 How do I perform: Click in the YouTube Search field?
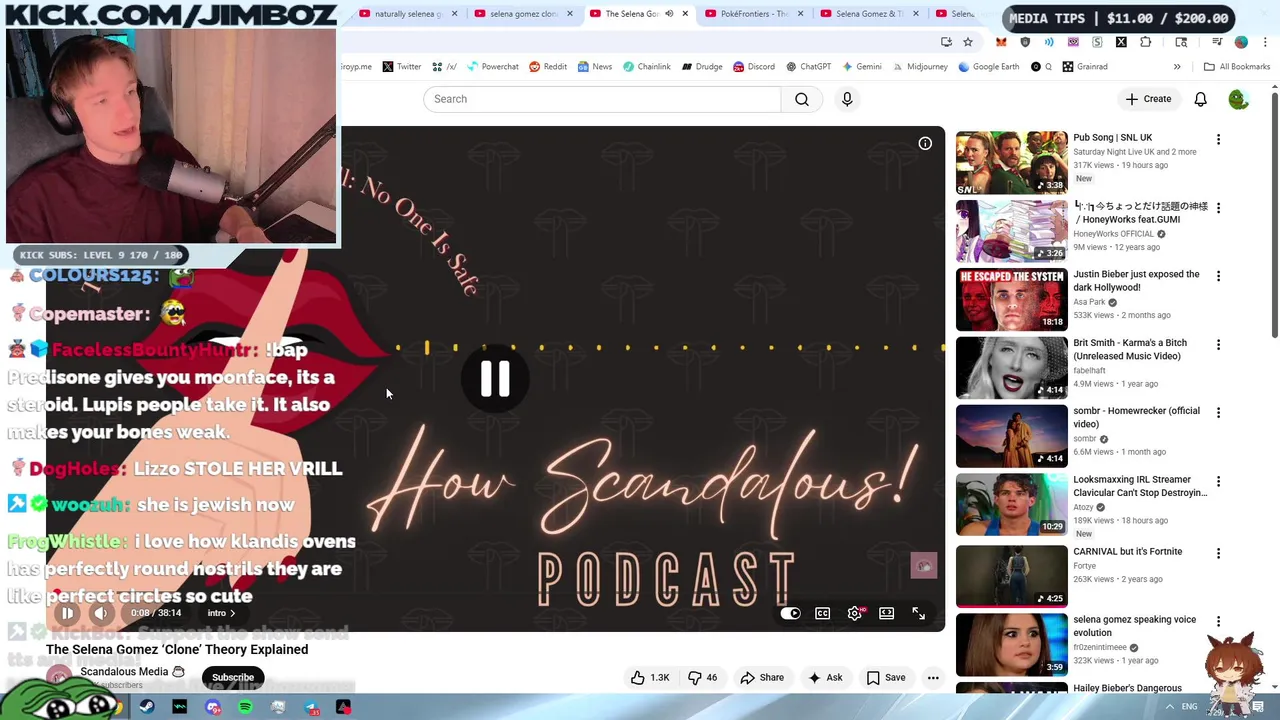[602, 99]
